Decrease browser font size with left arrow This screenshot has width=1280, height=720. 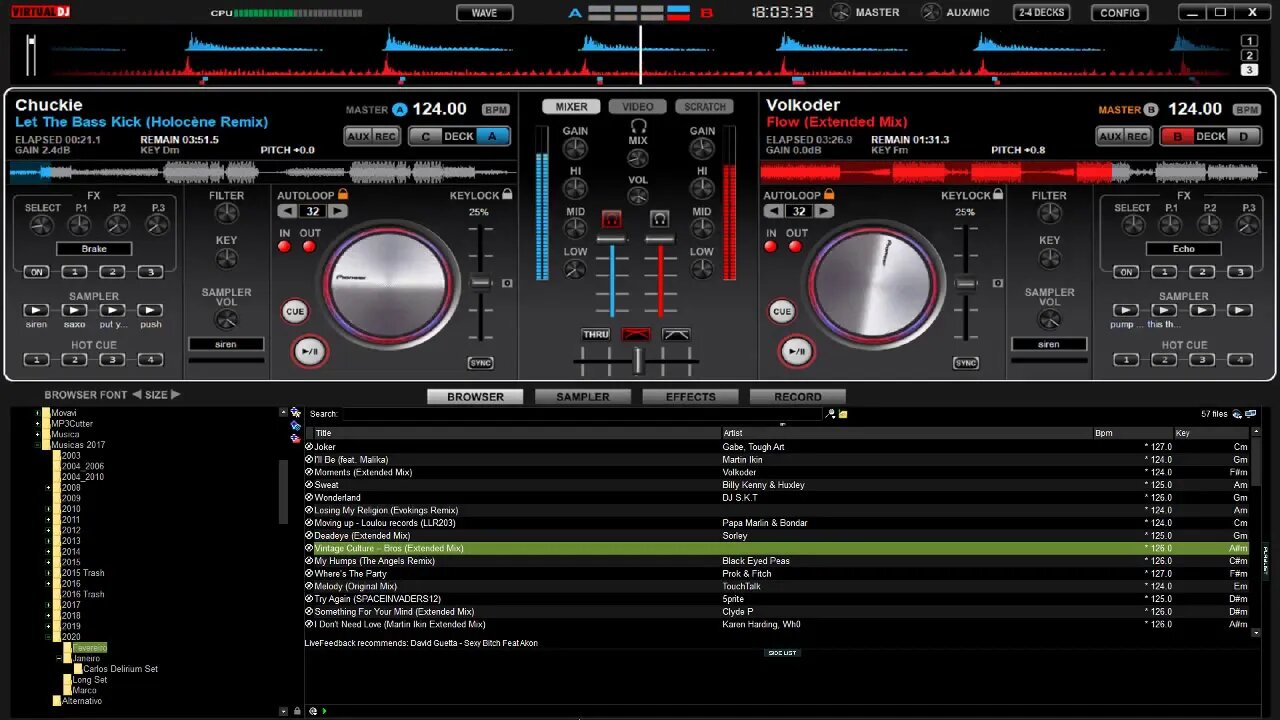click(137, 395)
